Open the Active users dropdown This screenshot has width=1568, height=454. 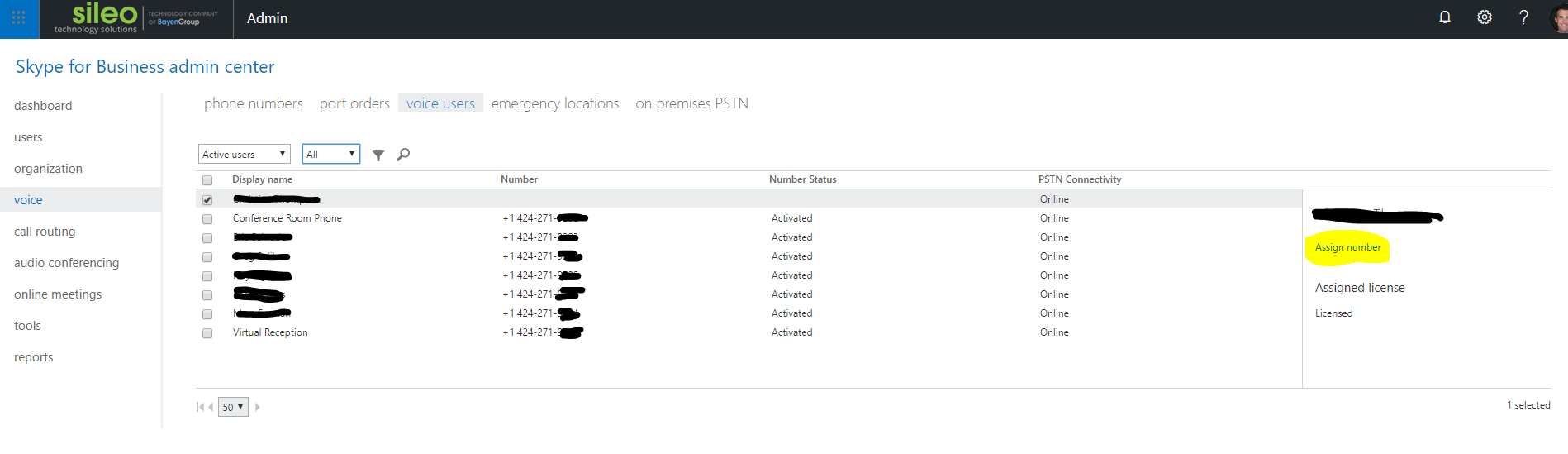[245, 154]
